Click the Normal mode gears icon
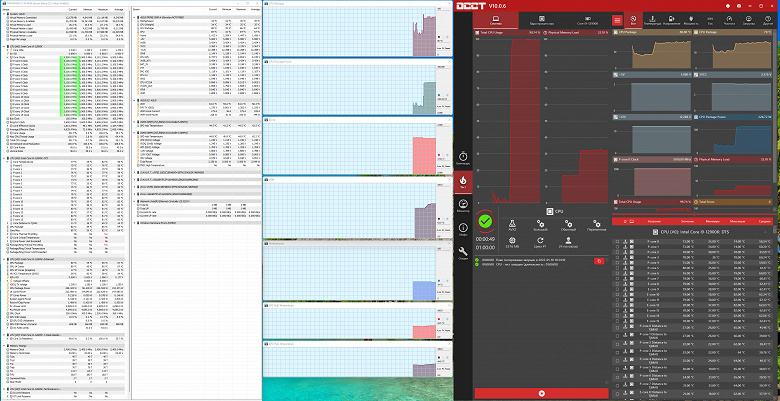Image resolution: width=780 pixels, height=401 pixels. coord(569,225)
